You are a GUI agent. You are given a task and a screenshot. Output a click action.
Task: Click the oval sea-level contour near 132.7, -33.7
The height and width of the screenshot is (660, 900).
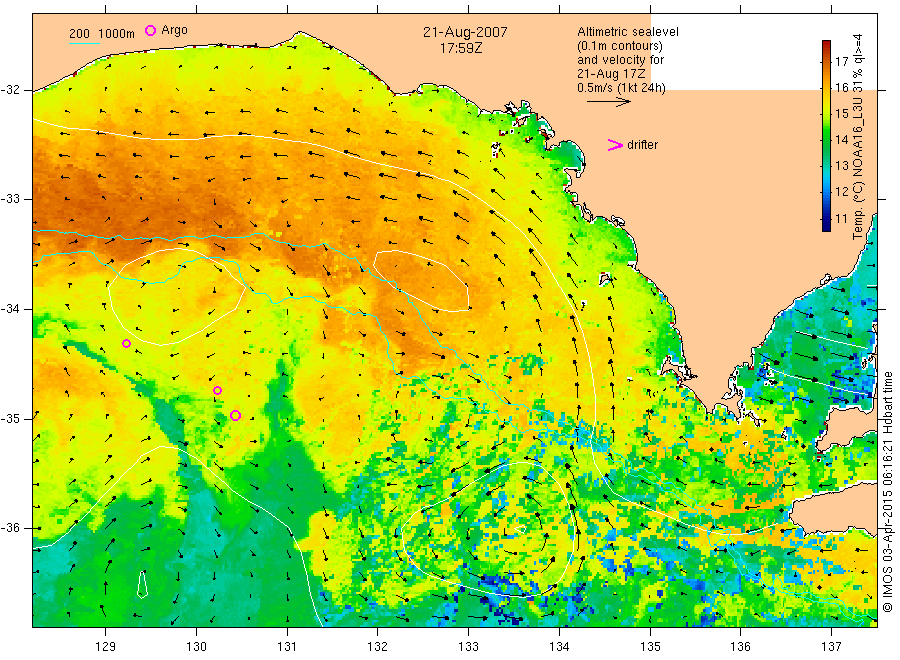pos(422,281)
